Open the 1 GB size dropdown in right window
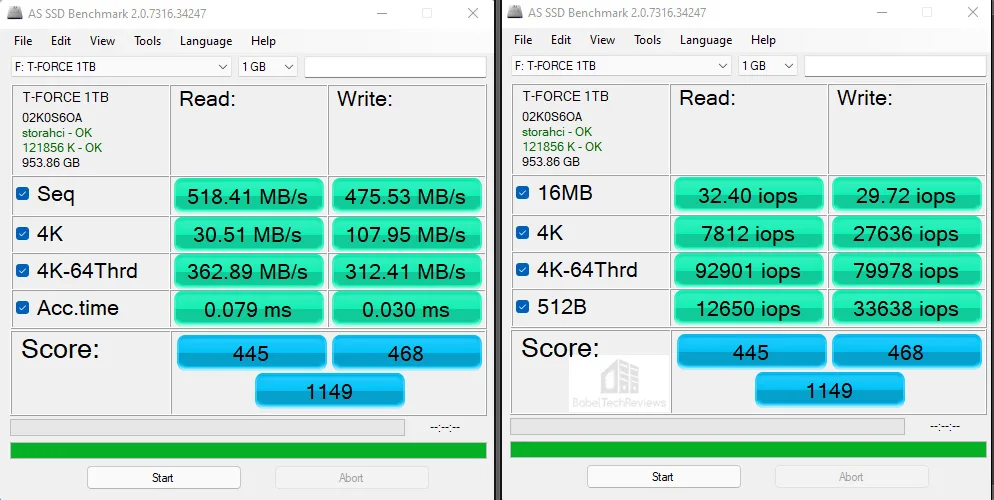Screen dimensions: 994x500 (x=768, y=65)
